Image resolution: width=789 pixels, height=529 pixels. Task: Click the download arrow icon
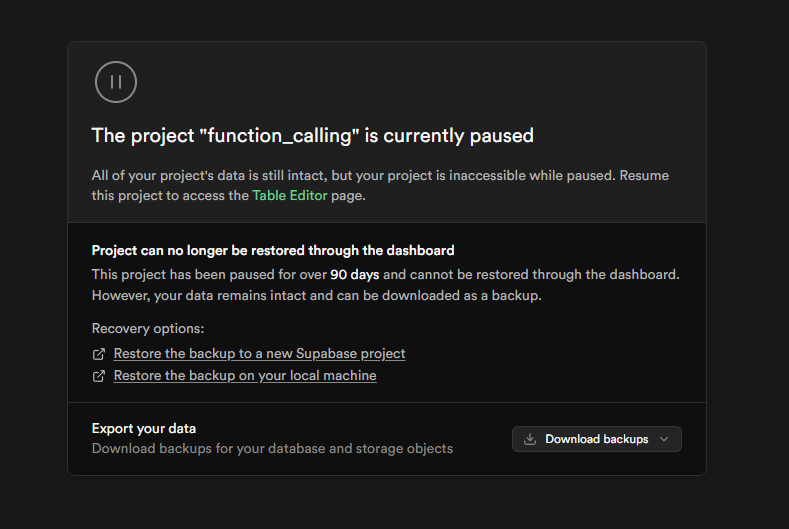[530, 439]
